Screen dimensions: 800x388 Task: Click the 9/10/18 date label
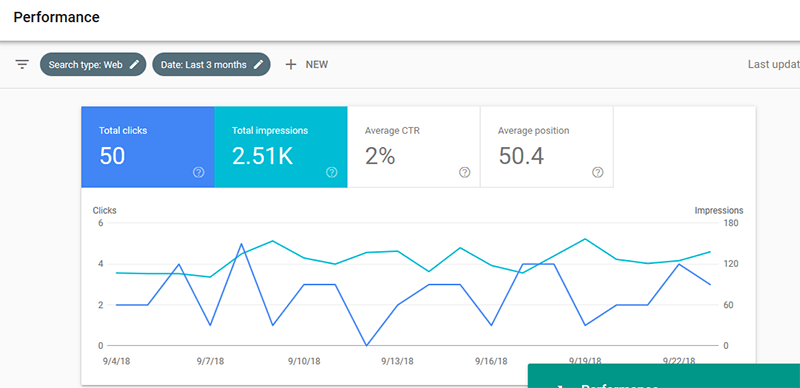click(x=304, y=361)
